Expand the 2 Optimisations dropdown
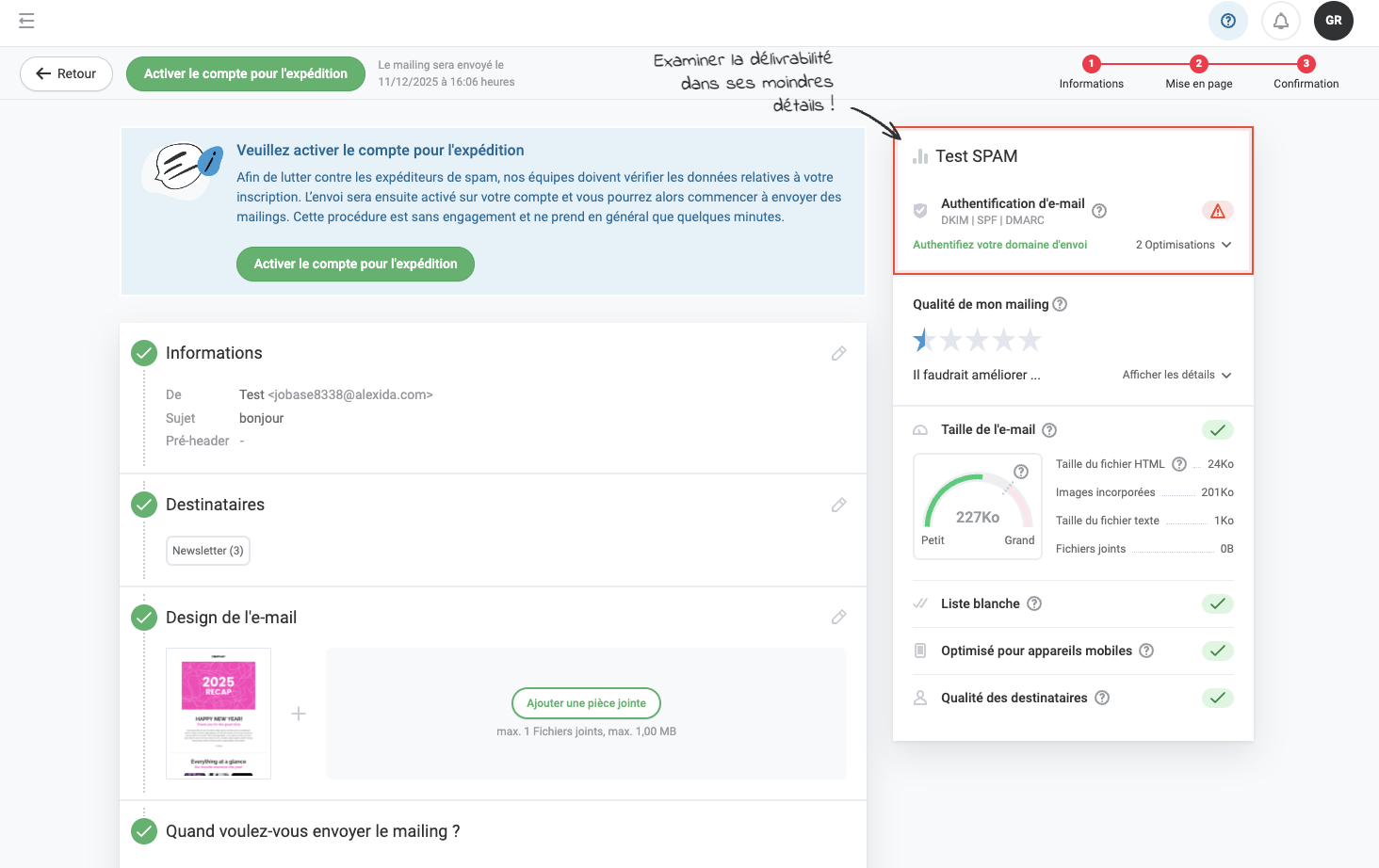 click(1183, 245)
